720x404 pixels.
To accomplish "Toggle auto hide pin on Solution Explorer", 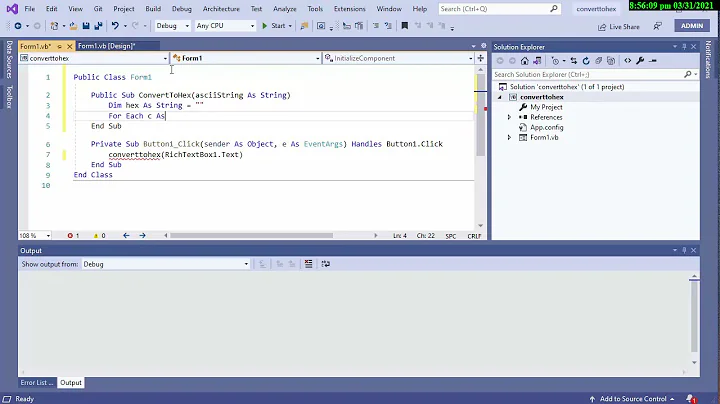I will pyautogui.click(x=684, y=47).
